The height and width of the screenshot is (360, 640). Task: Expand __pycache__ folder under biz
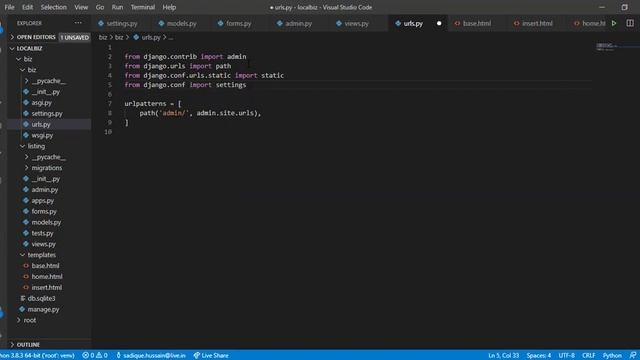point(27,81)
